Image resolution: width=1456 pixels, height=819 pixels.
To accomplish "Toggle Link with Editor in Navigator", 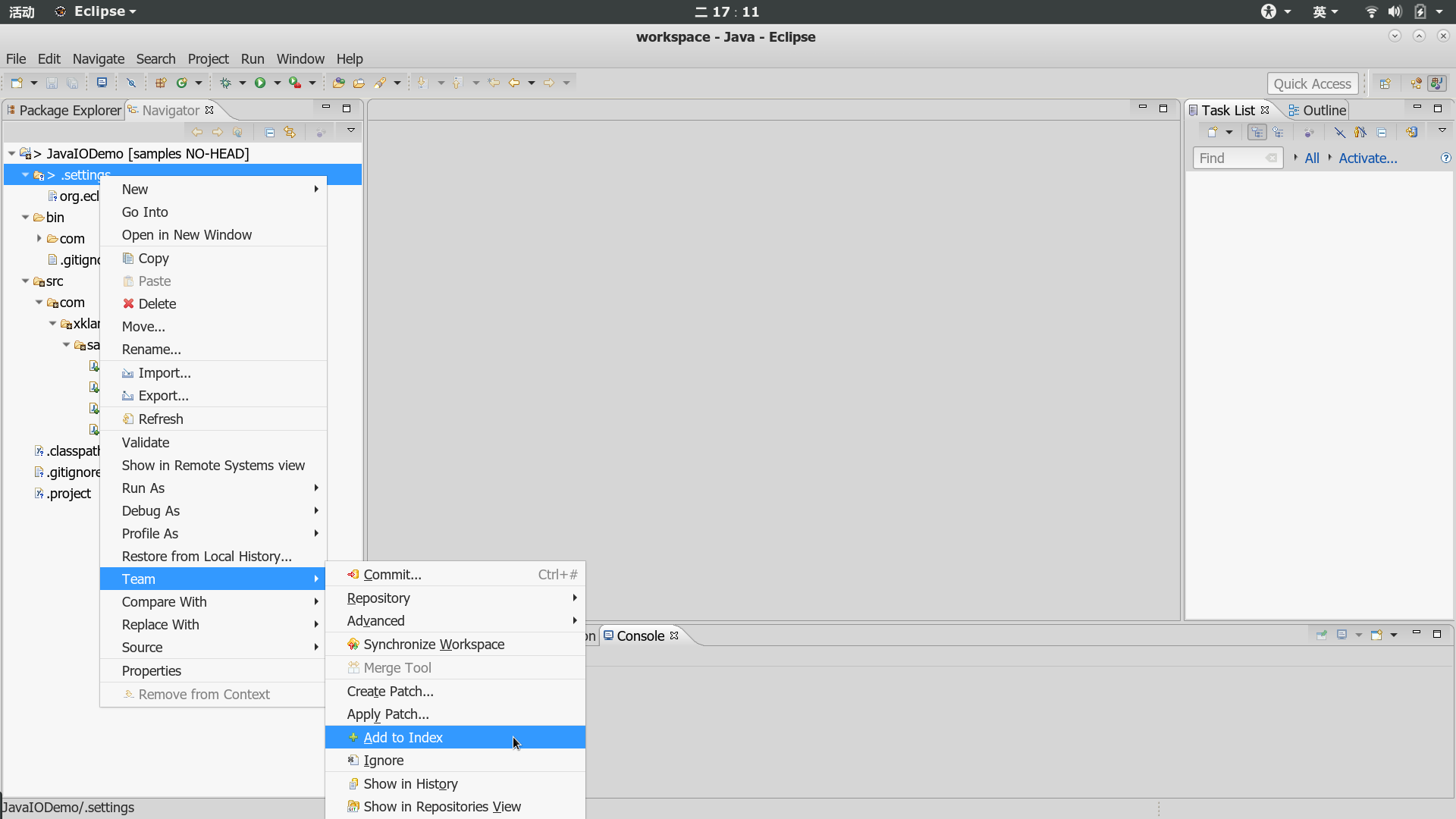I will 290,132.
